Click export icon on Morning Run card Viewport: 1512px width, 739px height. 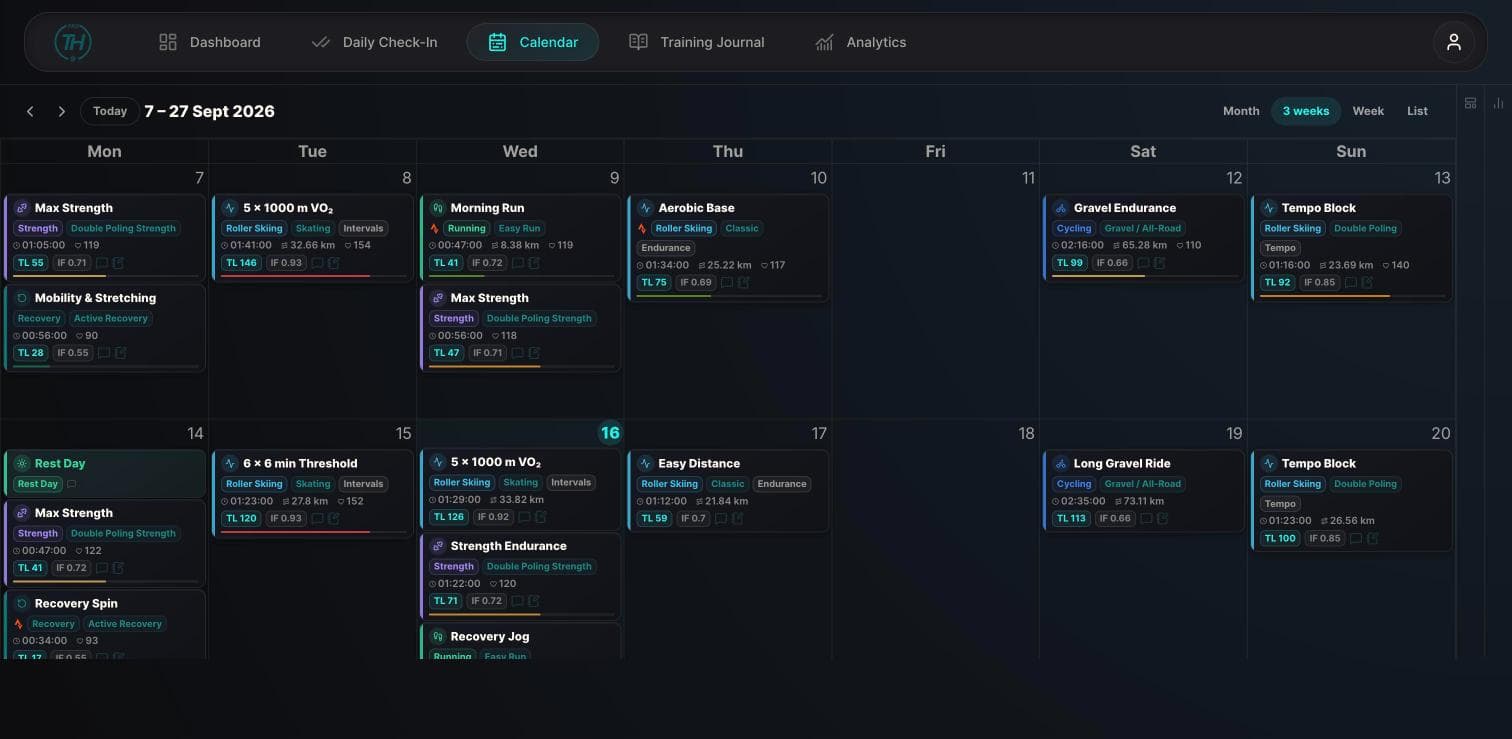(534, 263)
